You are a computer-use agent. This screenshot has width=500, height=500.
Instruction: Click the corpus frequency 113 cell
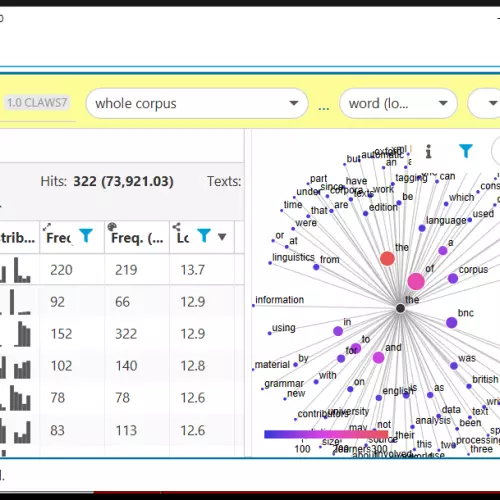(126, 430)
